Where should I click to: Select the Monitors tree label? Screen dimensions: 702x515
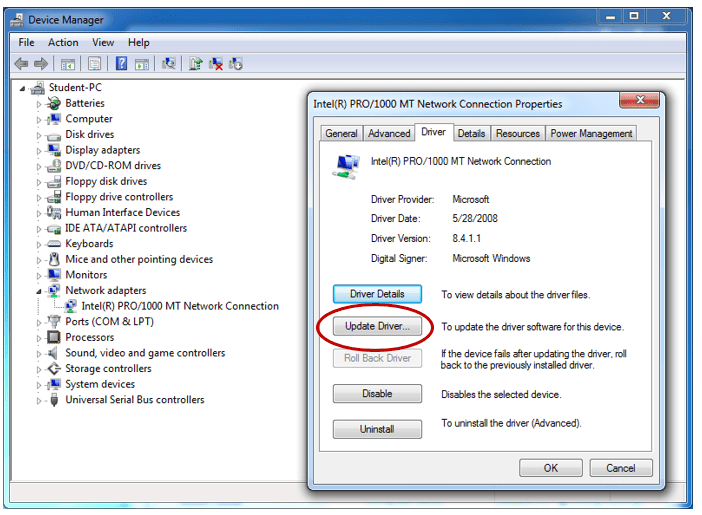click(86, 275)
